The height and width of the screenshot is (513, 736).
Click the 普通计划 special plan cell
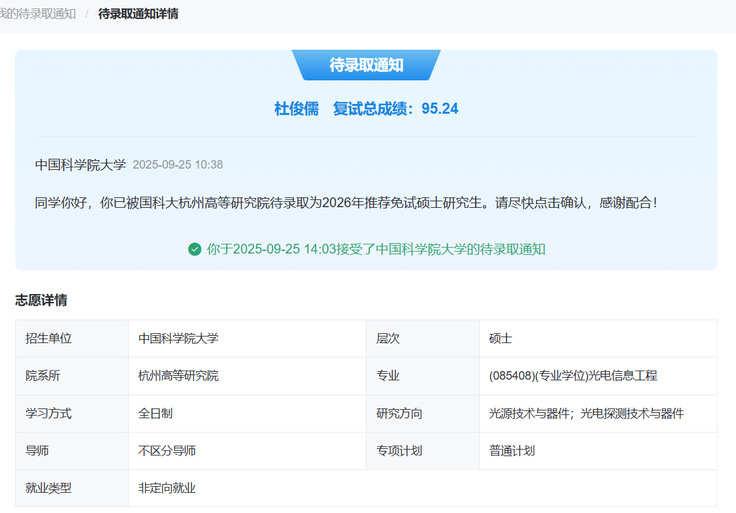[x=512, y=451]
